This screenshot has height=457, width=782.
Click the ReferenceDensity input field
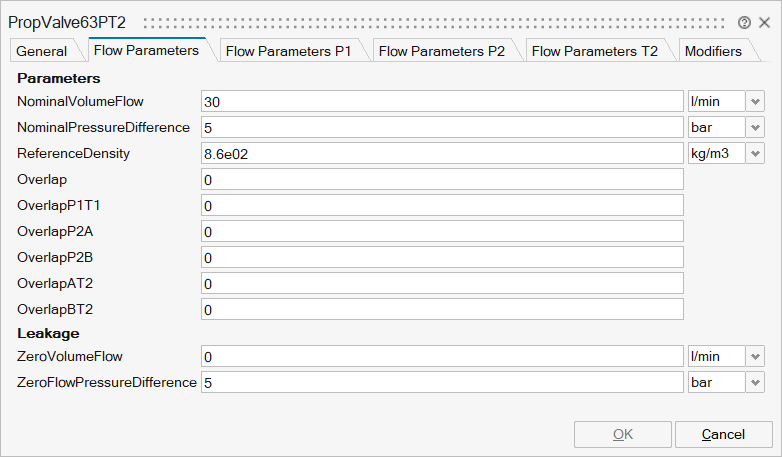tap(441, 153)
